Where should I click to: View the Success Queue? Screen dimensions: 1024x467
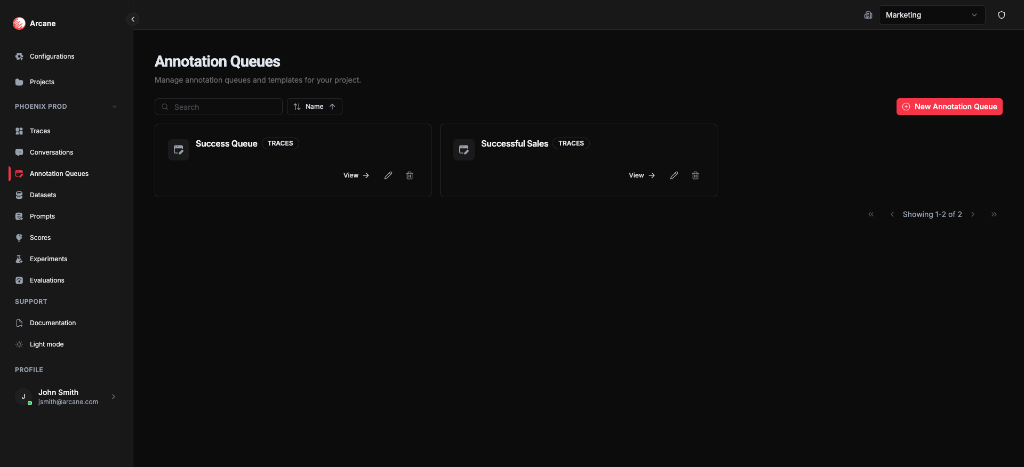click(x=356, y=175)
